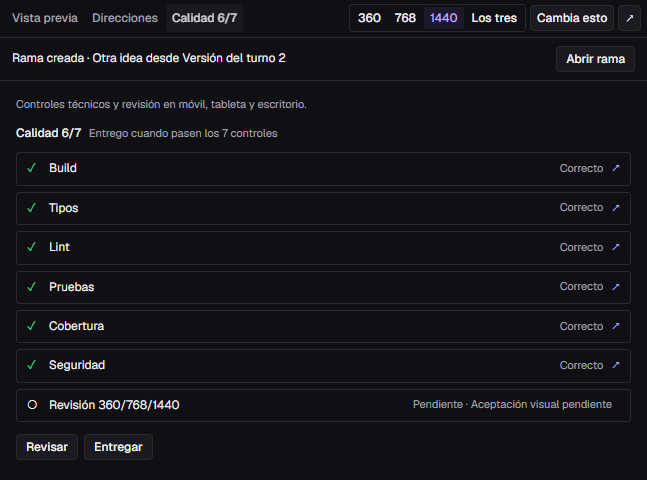Open the Lint check details arrow
This screenshot has width=647, height=480.
tap(616, 247)
